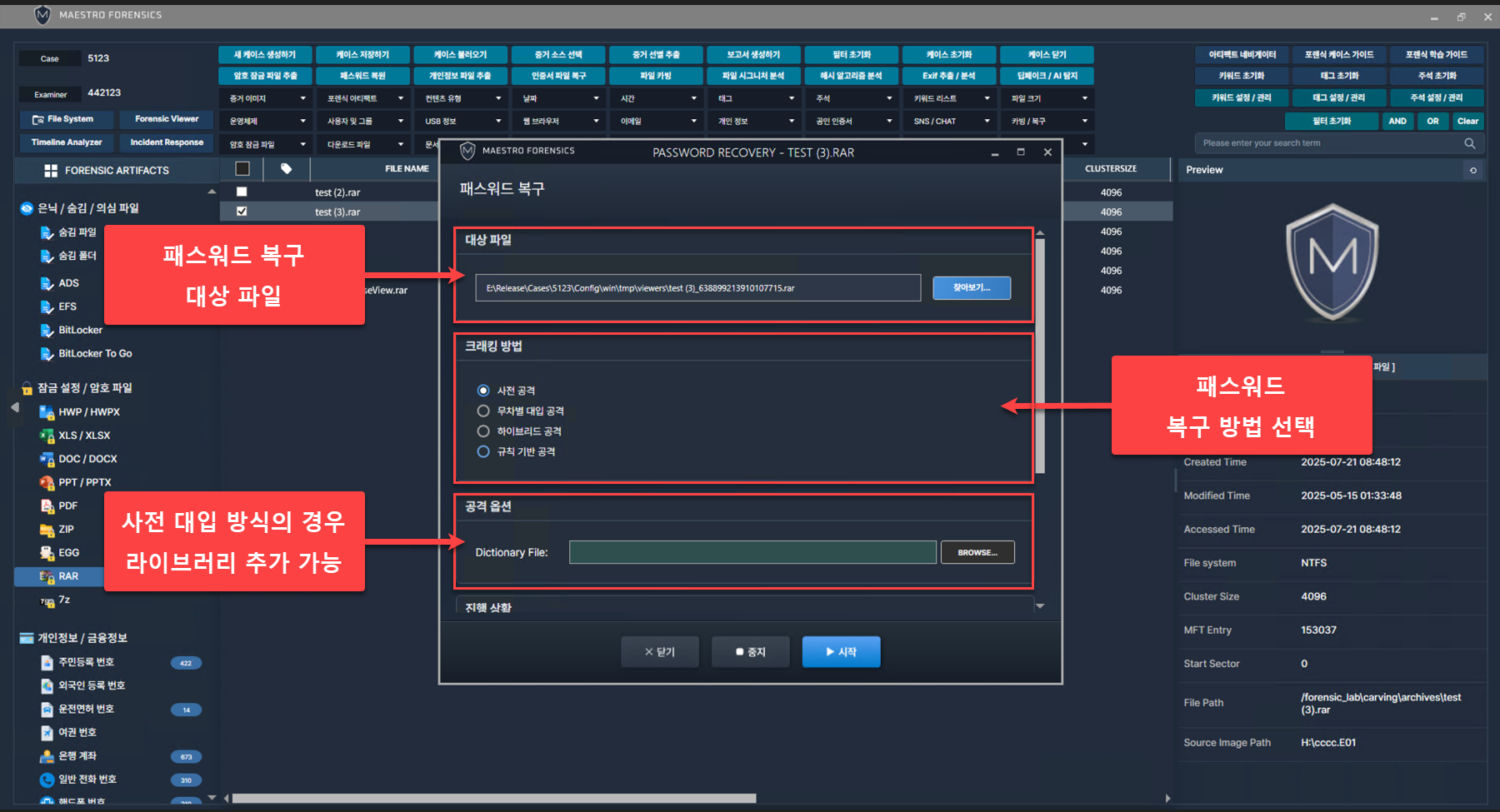1500x812 pixels.
Task: Select the PDF locked-file category
Action: tap(67, 506)
